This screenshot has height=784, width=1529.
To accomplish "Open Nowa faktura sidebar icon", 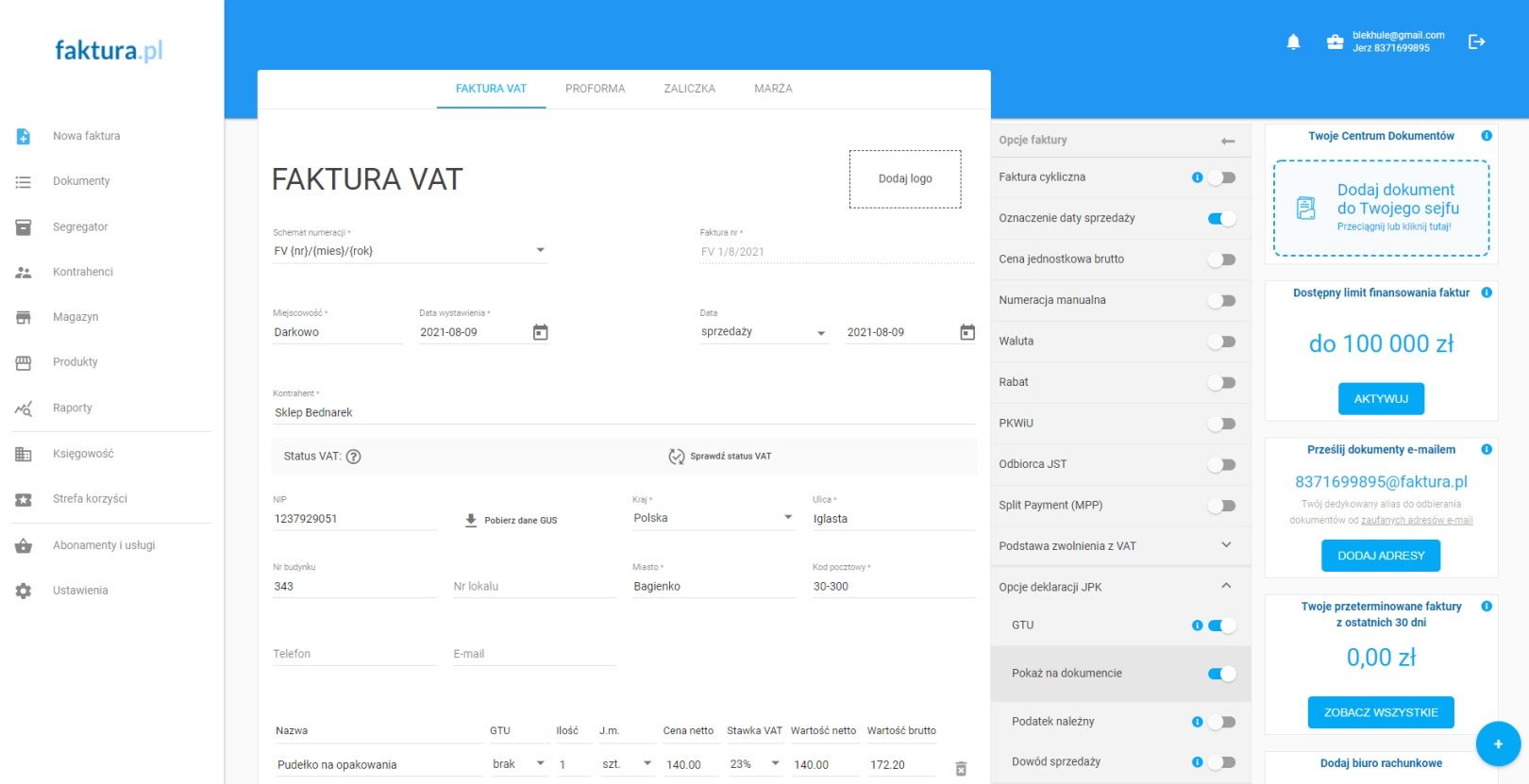I will coord(24,136).
